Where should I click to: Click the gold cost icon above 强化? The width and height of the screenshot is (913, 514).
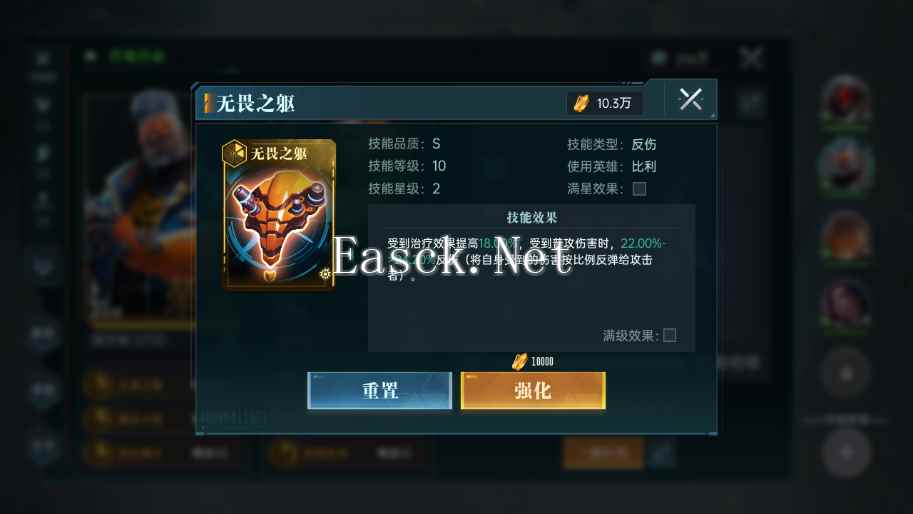519,361
